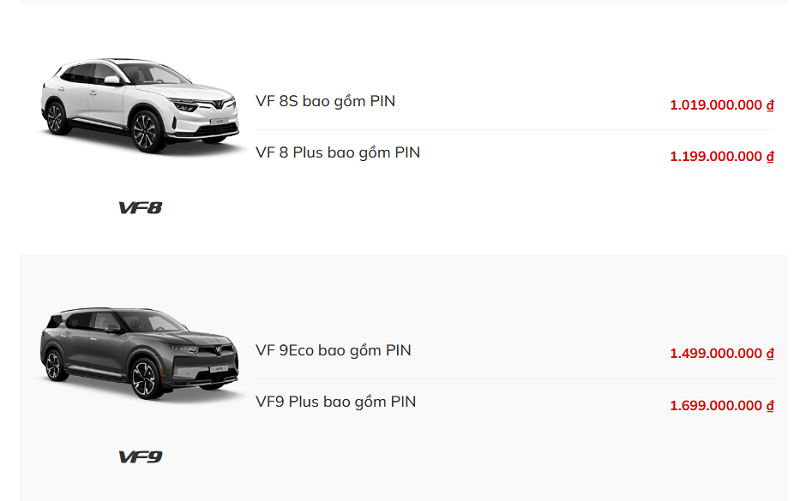
Task: Click the đ symbol beside 1.499.000.000
Action: point(770,353)
